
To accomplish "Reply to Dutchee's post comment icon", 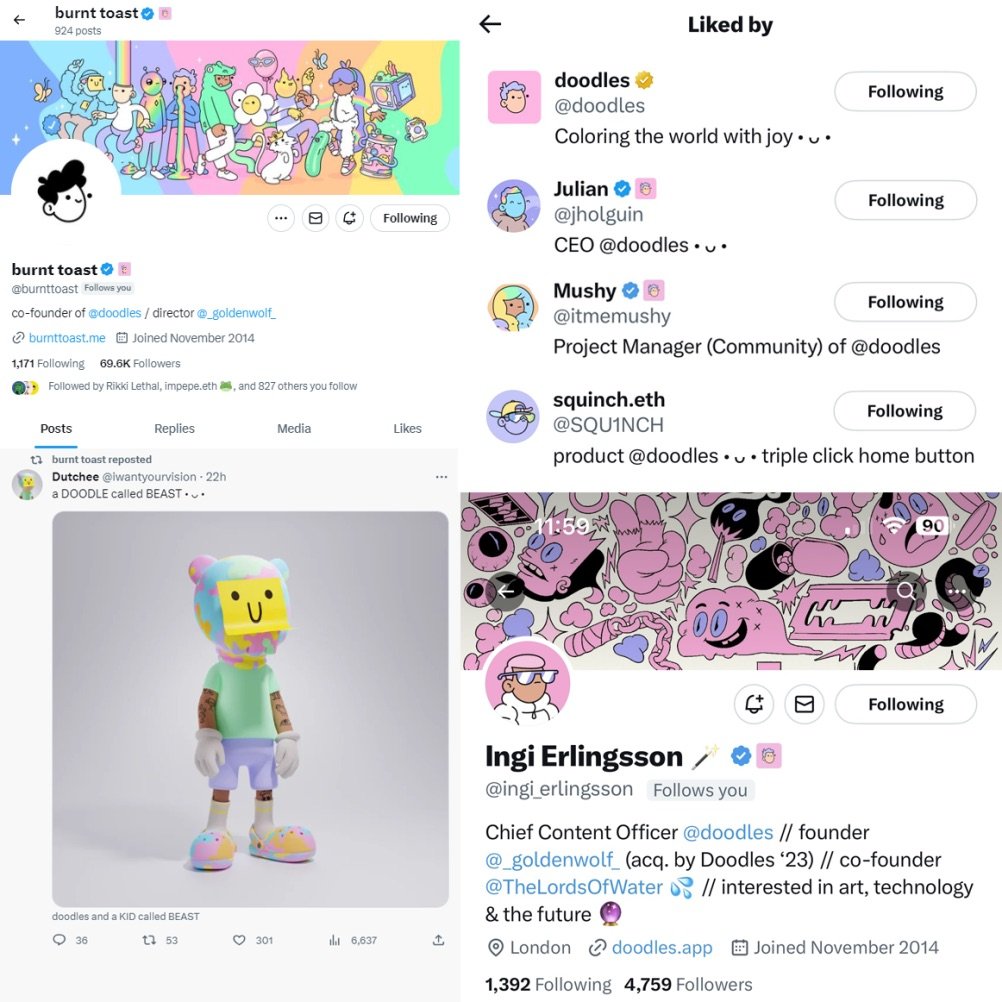I will coord(59,940).
